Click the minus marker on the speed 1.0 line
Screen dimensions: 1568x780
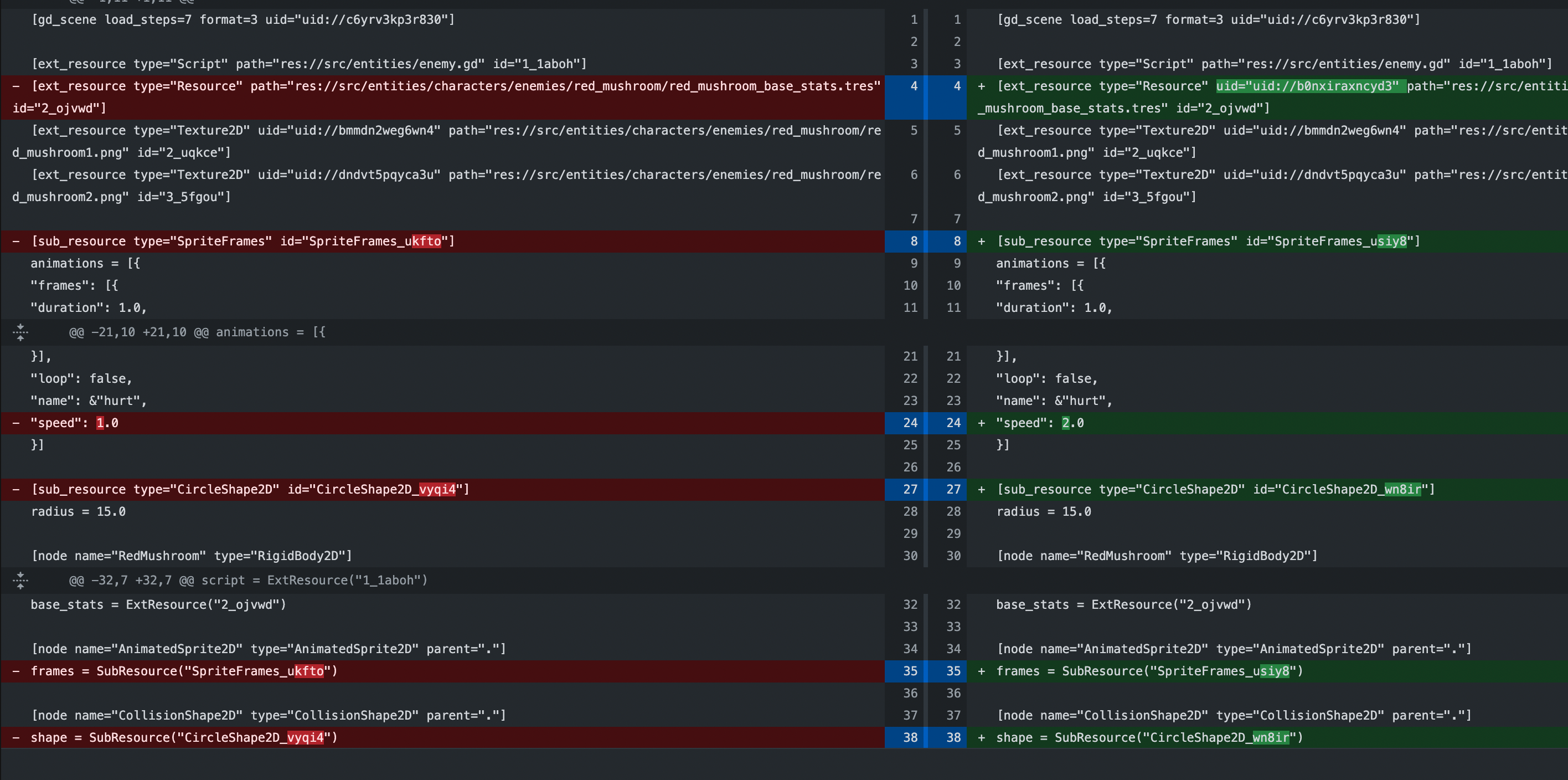point(15,423)
